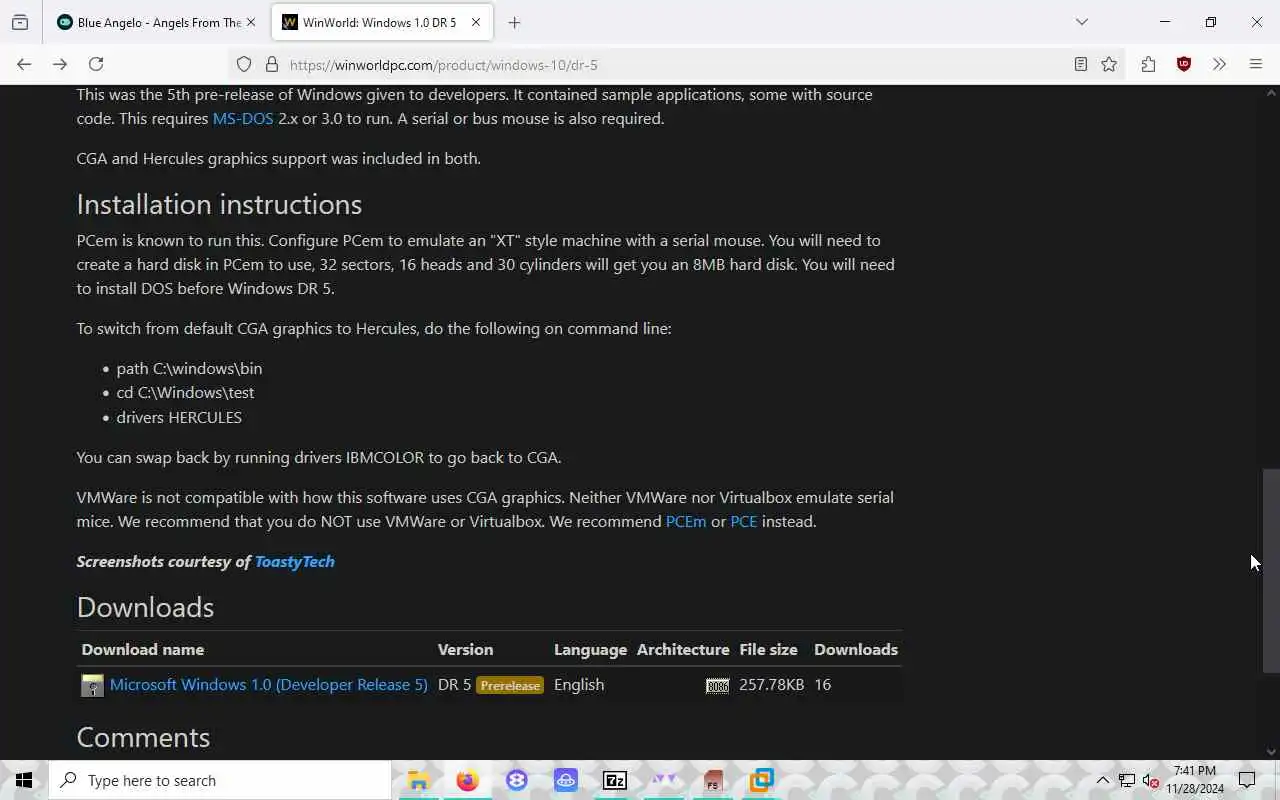The height and width of the screenshot is (800, 1280).
Task: Click the scrollbar down arrow
Action: tap(1271, 751)
